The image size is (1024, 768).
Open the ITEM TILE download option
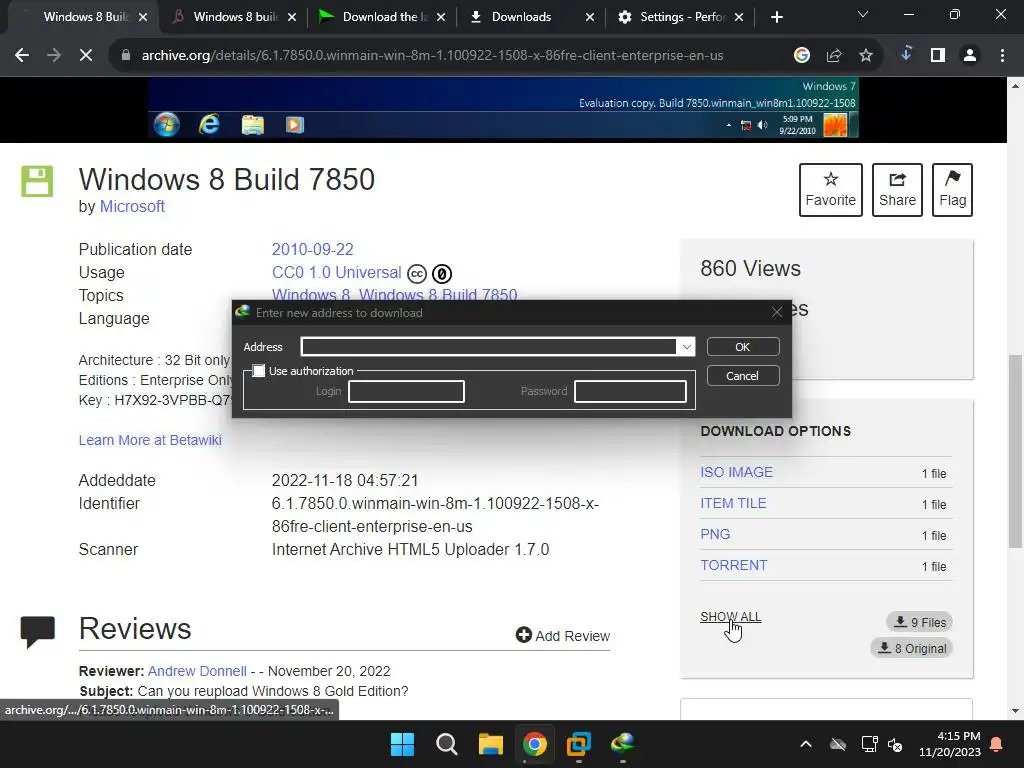click(x=733, y=504)
